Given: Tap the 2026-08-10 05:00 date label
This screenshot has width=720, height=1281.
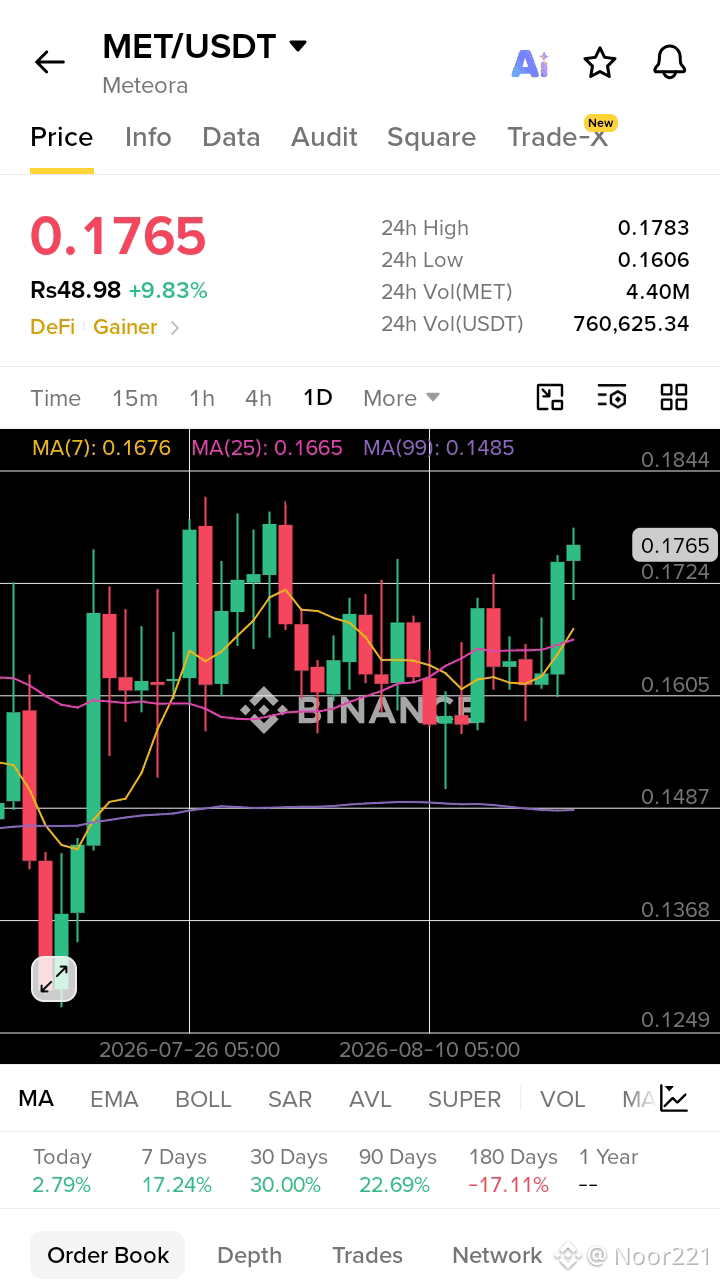Looking at the screenshot, I should (429, 1050).
